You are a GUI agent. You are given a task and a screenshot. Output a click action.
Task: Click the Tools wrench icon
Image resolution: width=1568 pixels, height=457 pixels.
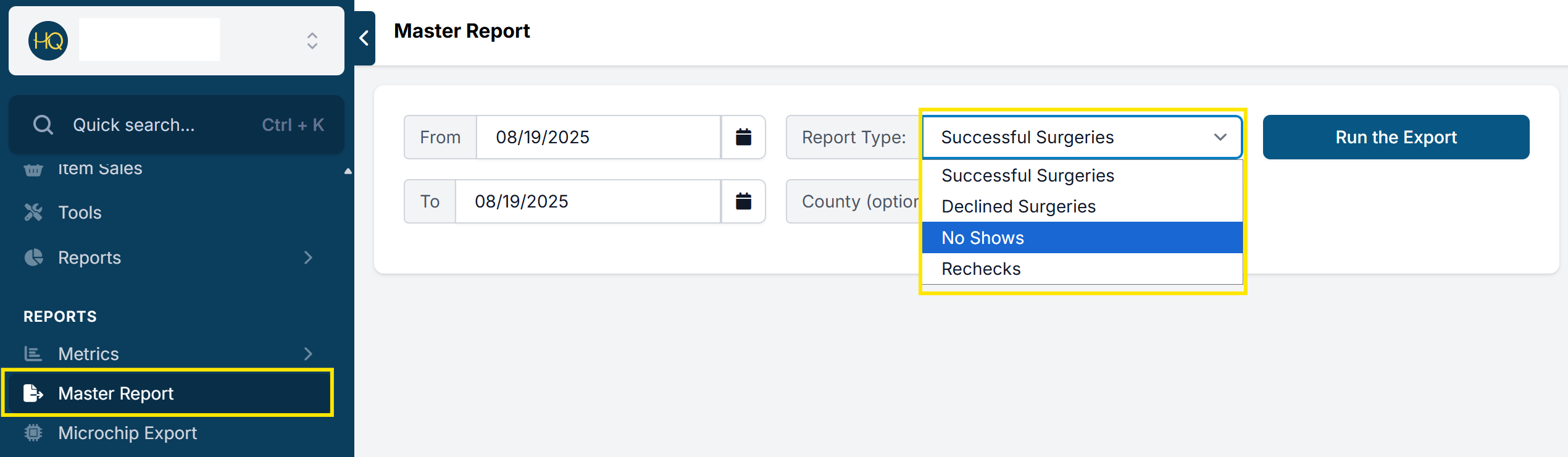click(33, 212)
